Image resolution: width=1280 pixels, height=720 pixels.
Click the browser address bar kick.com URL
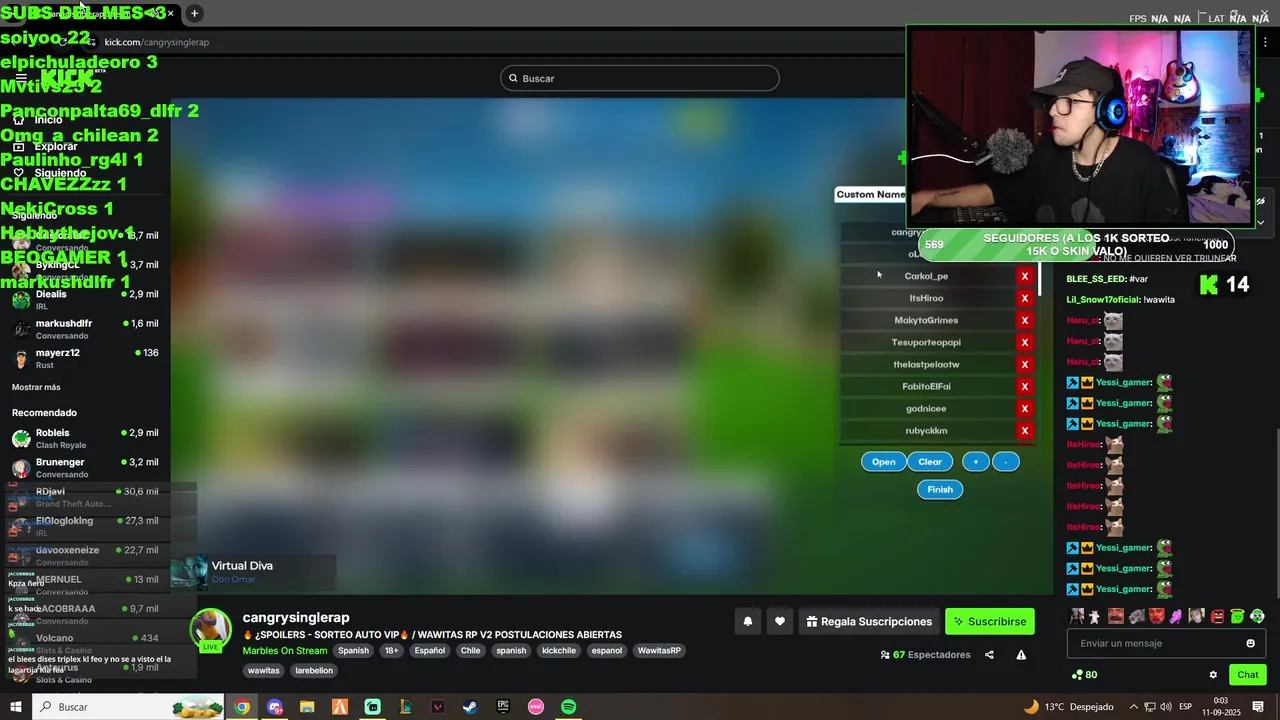pos(157,42)
